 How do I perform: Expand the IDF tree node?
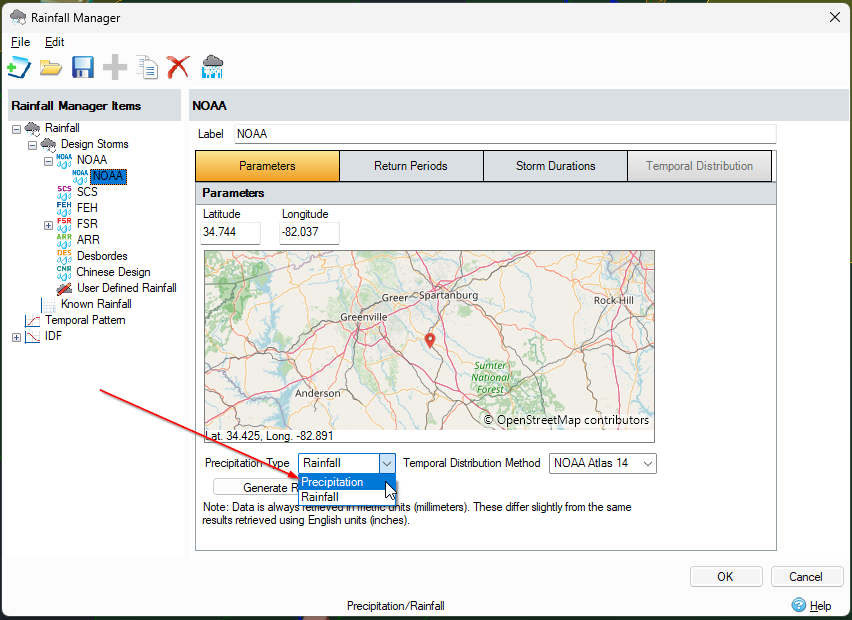pyautogui.click(x=16, y=335)
